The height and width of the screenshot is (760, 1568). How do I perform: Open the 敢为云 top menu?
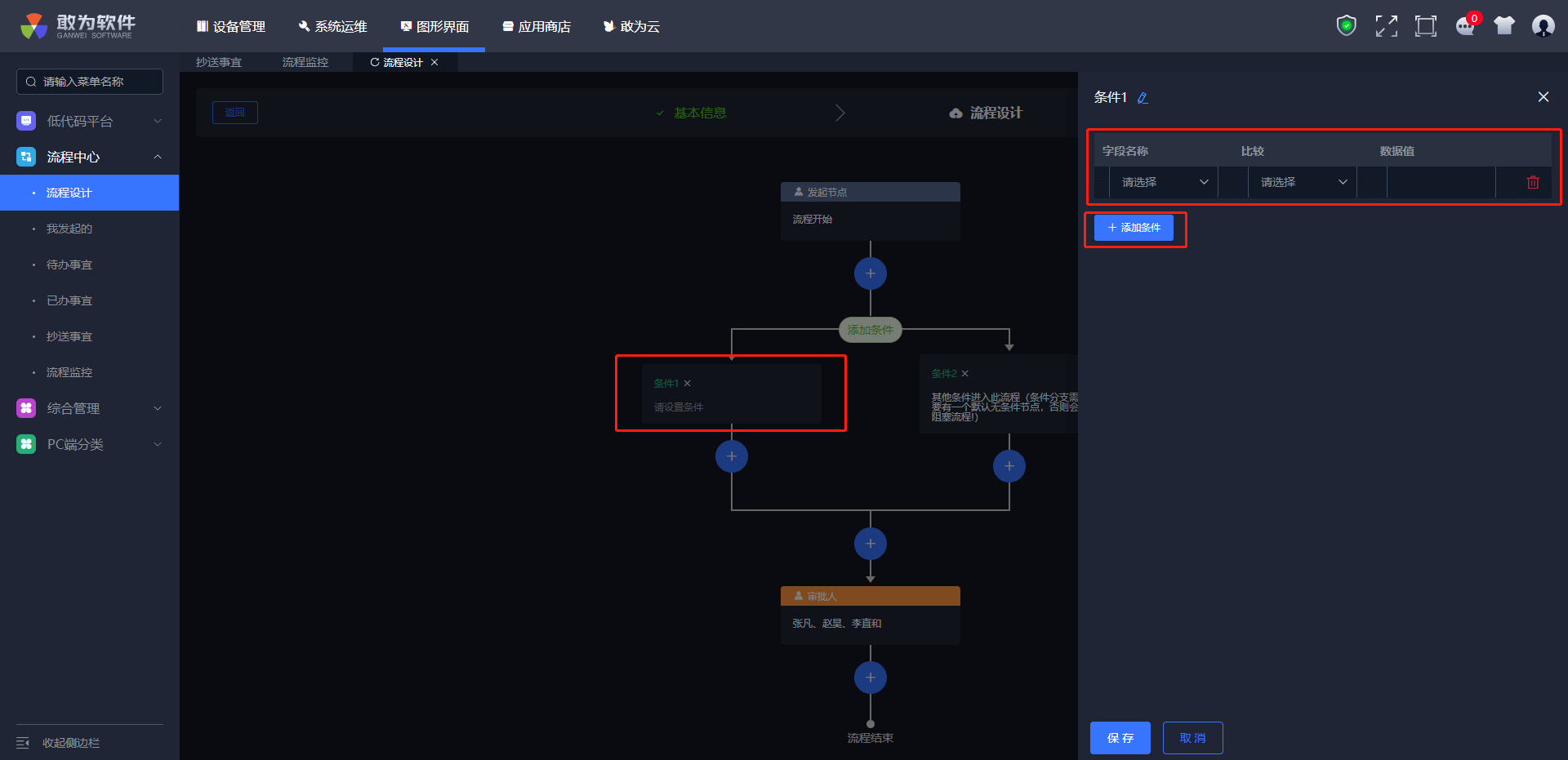coord(631,26)
